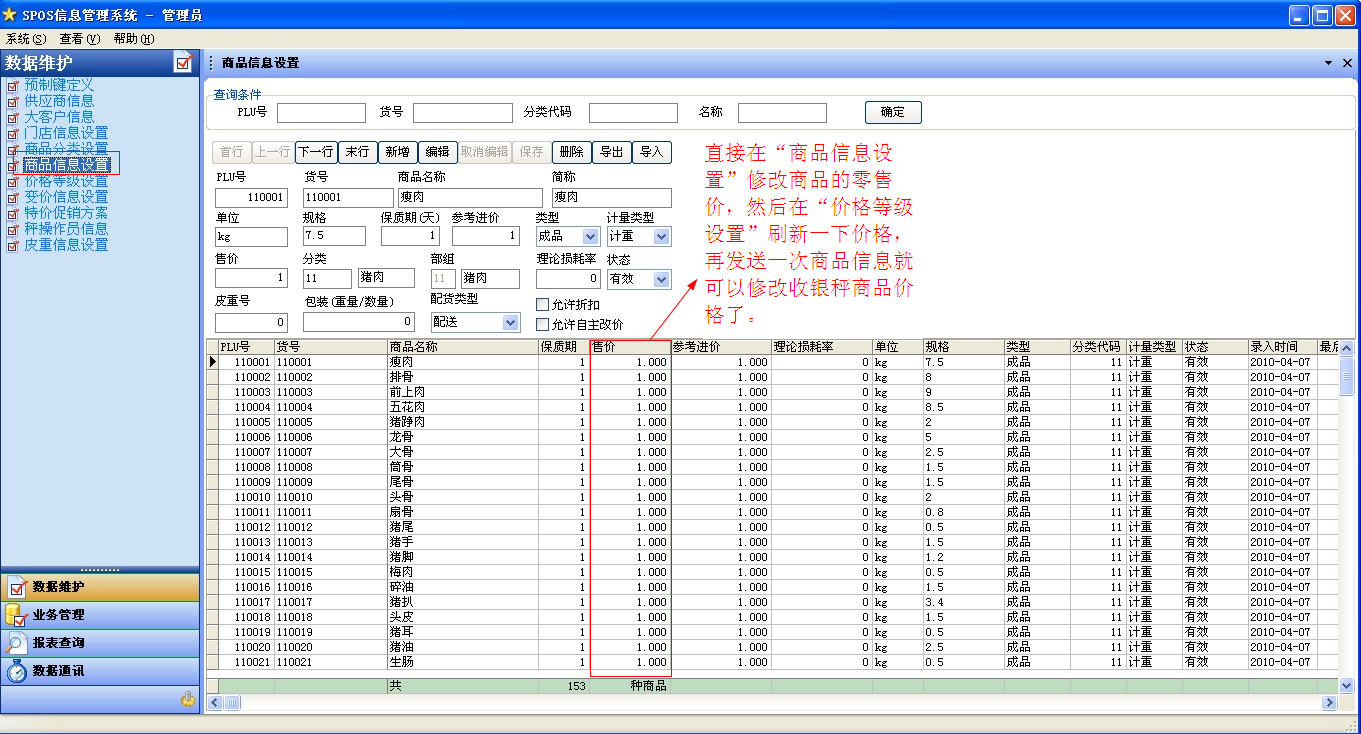Click the 参考进价 column header
Viewport: 1361px width, 734px height.
pyautogui.click(x=720, y=347)
